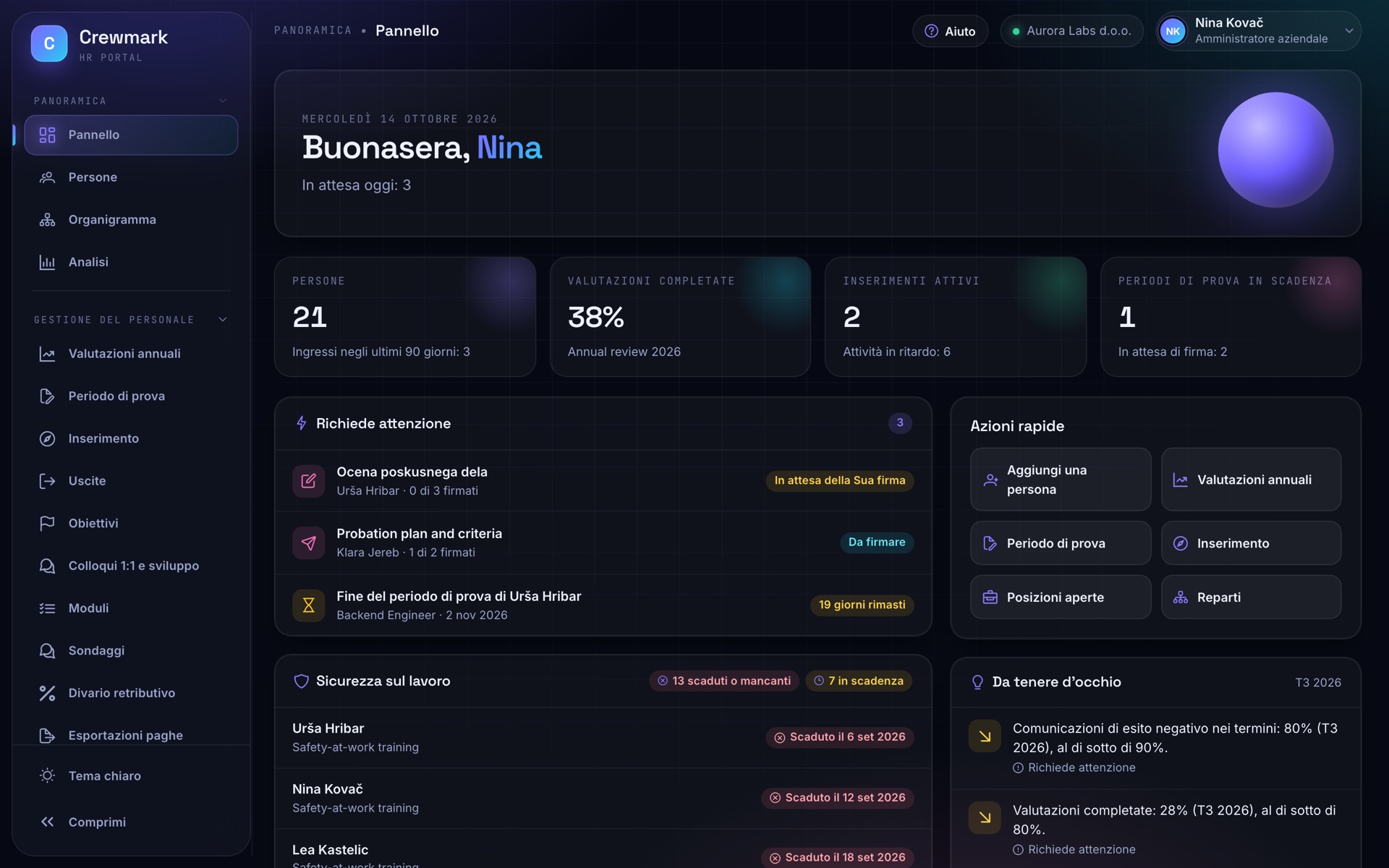Click the Scaduto il 12 set 2026 badge
This screenshot has height=868, width=1389.
point(838,798)
